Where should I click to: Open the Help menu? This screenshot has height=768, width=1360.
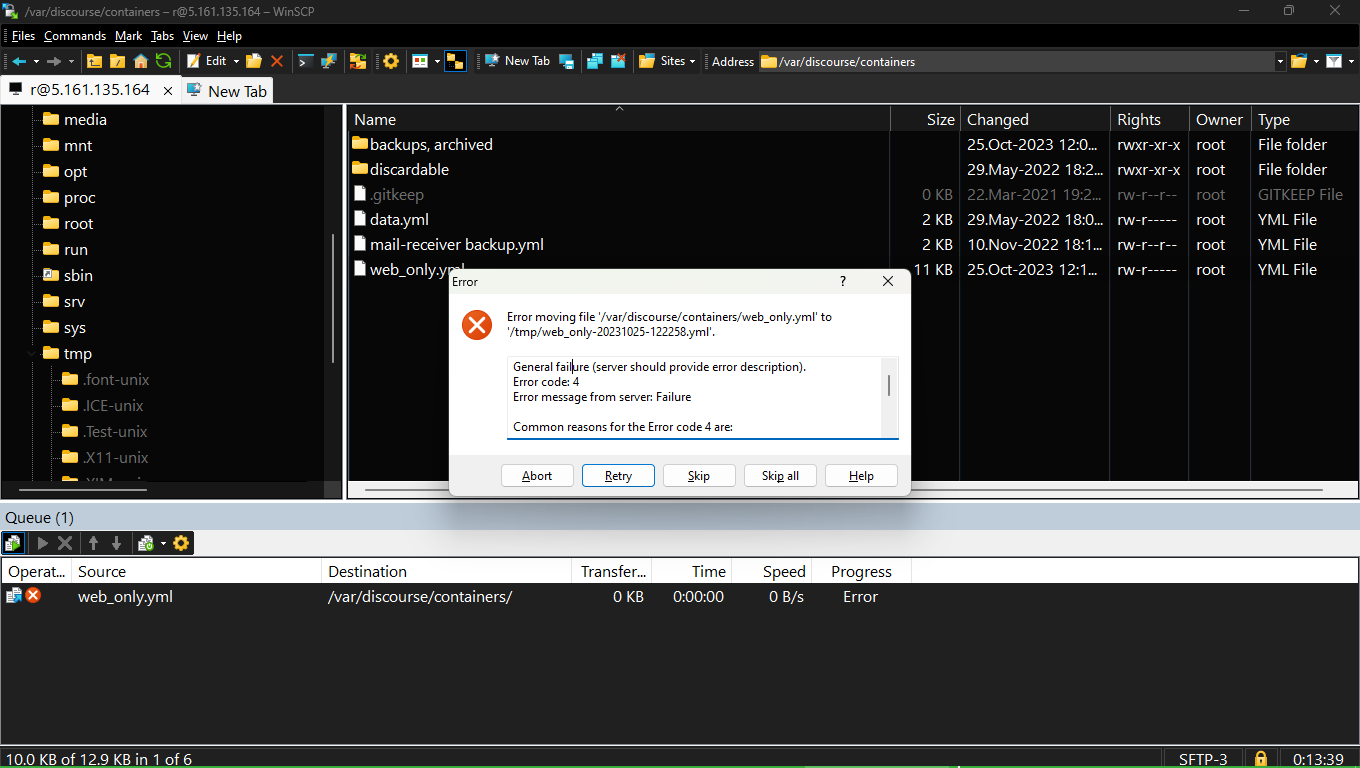pyautogui.click(x=229, y=36)
